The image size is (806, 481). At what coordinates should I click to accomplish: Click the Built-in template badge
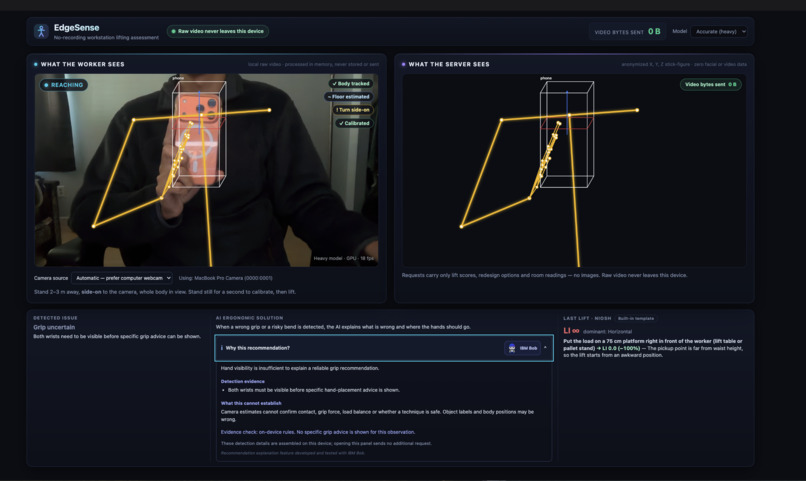[x=636, y=319]
